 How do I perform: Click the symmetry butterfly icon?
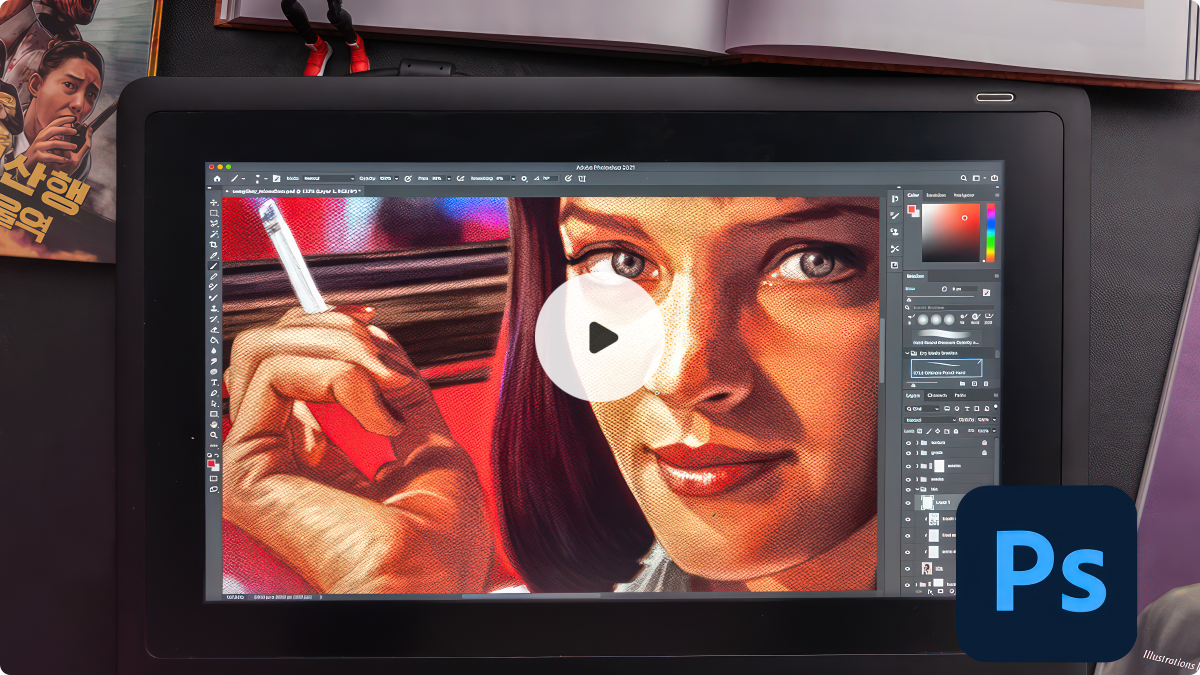[582, 178]
